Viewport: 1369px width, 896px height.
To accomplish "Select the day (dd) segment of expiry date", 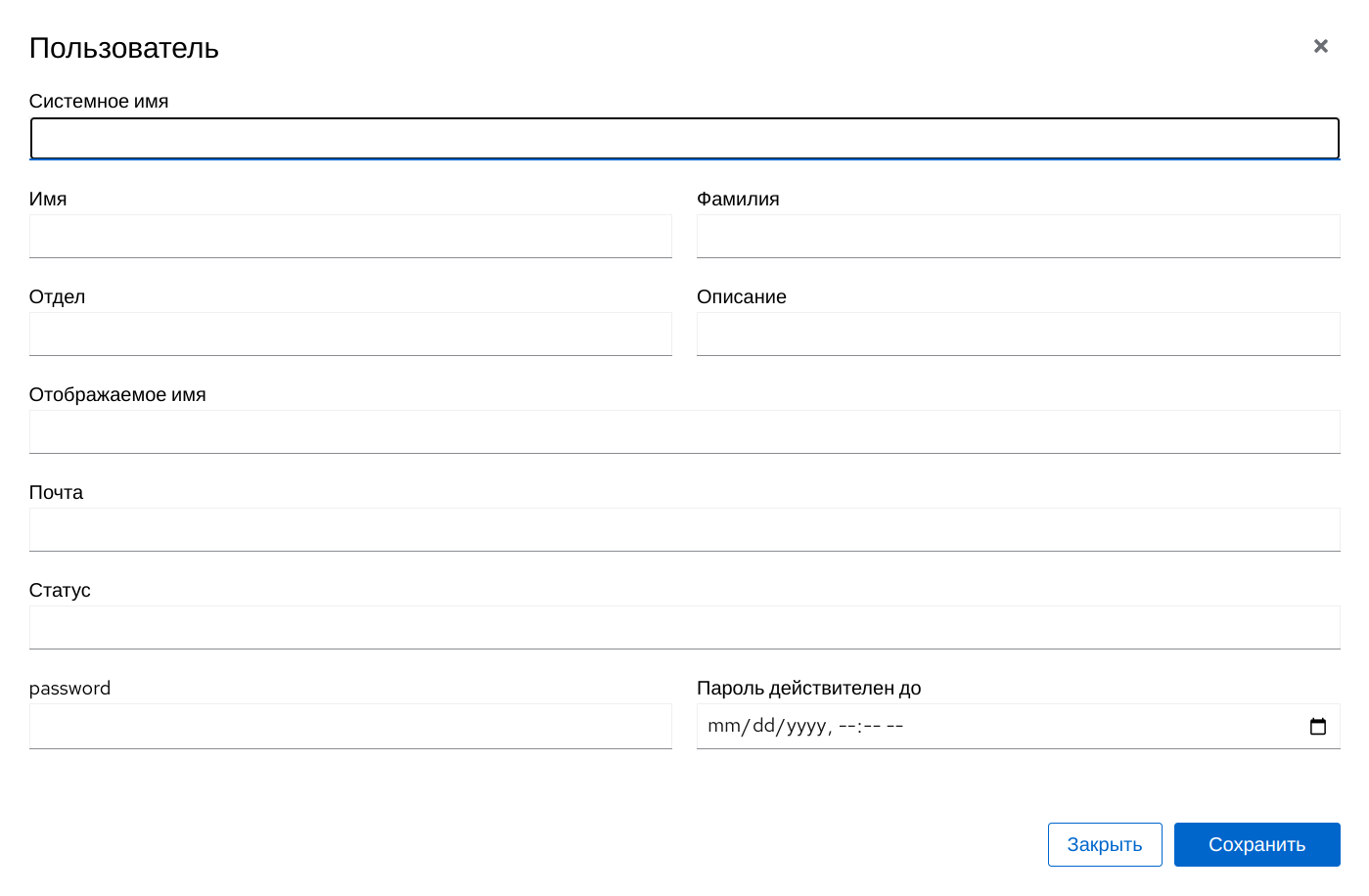I will [x=764, y=727].
